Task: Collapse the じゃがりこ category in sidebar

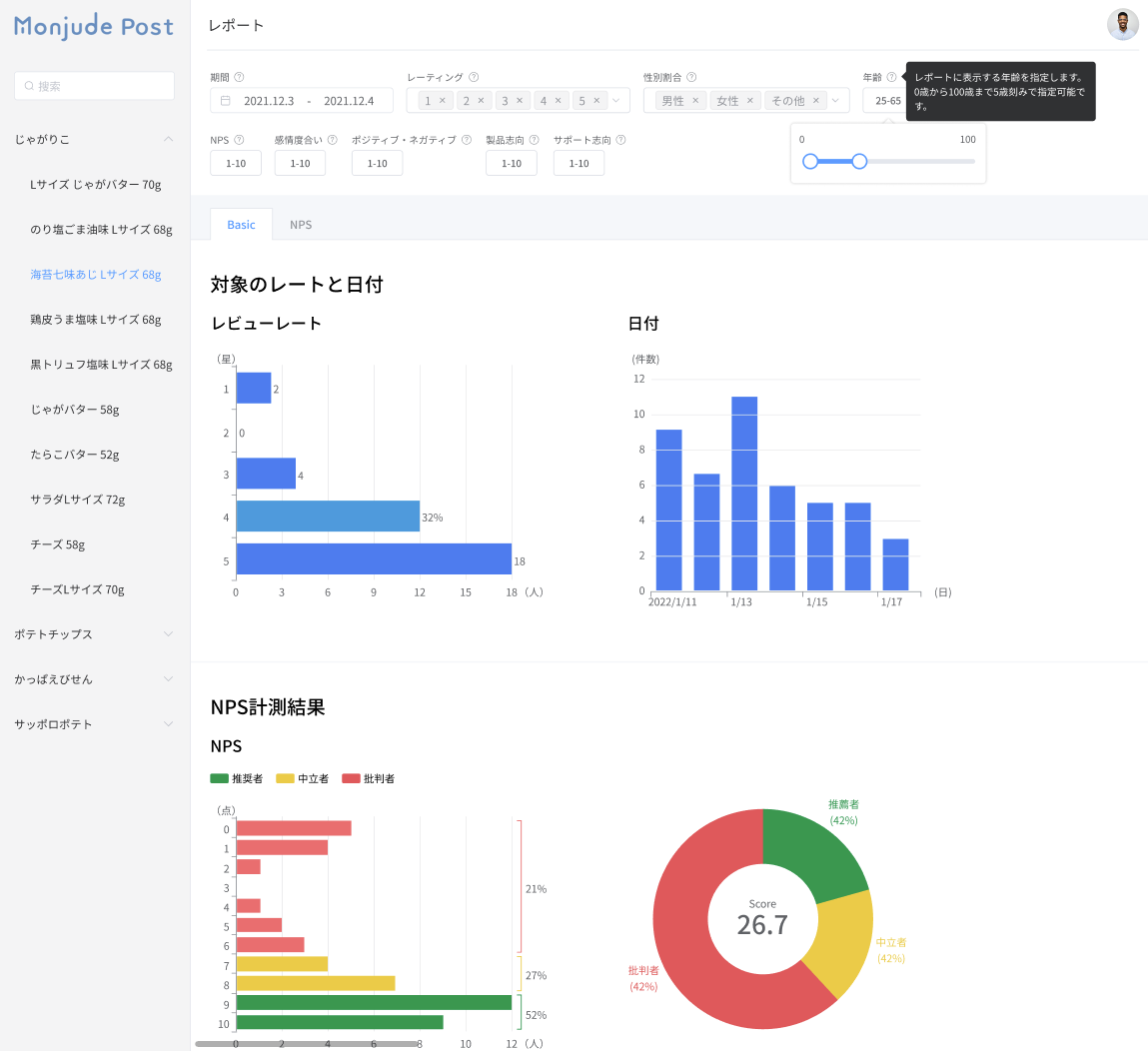Action: [x=168, y=140]
